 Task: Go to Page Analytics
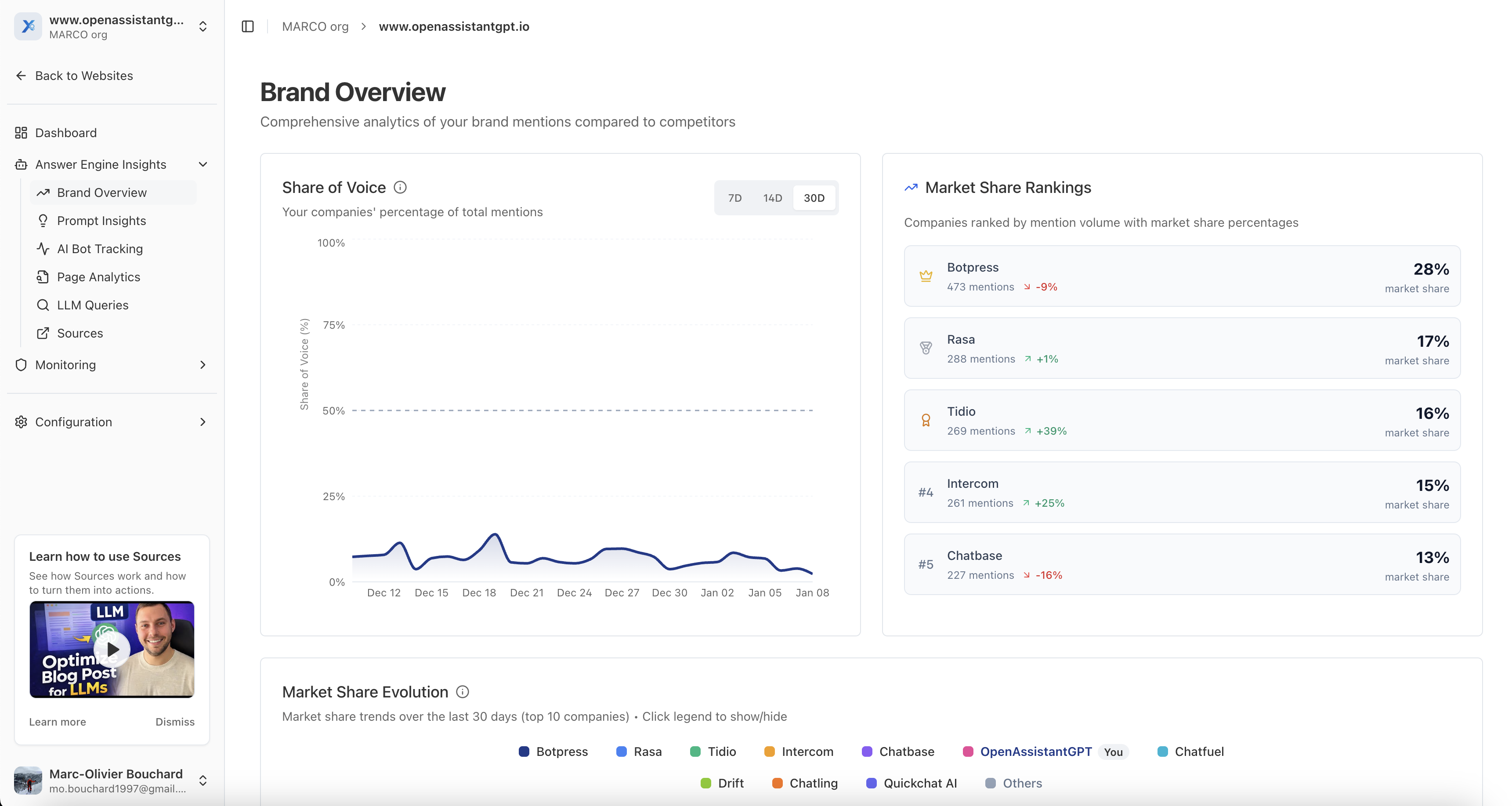point(98,277)
